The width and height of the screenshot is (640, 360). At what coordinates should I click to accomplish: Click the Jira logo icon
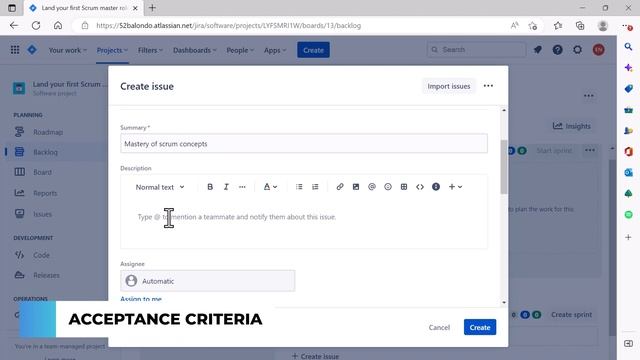(32, 50)
